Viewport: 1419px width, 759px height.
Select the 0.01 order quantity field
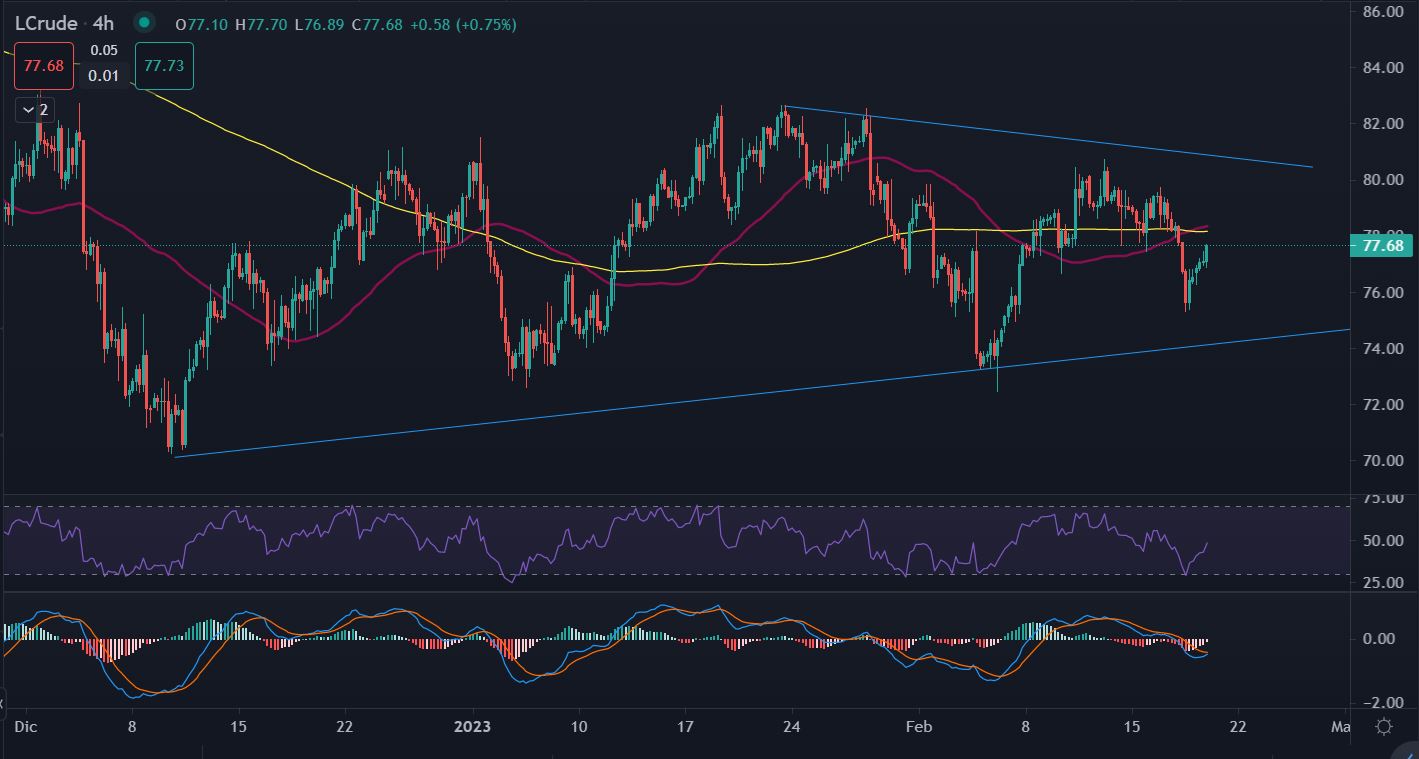coord(104,76)
